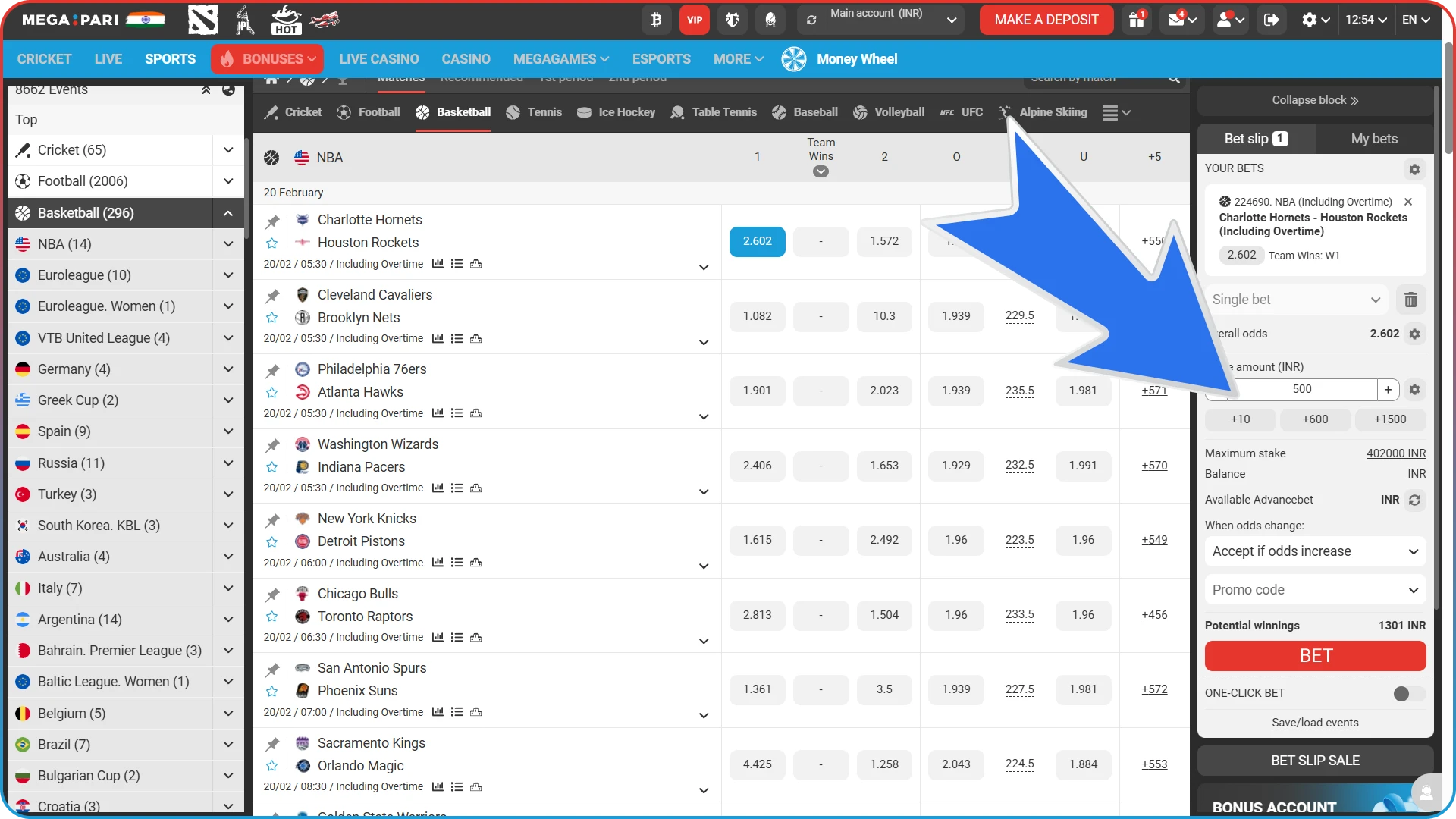Pin the Charlotte Hornets match
1456x819 pixels.
tap(271, 221)
